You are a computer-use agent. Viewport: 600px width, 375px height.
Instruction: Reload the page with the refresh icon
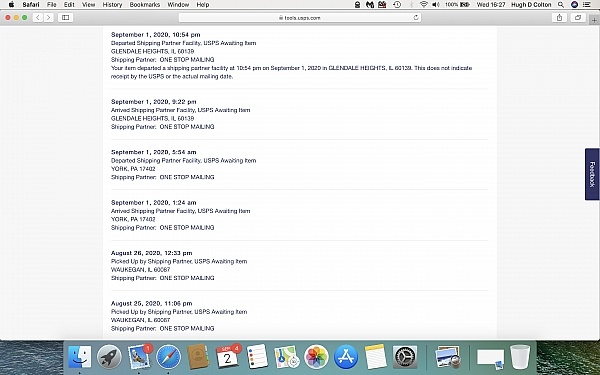click(416, 18)
